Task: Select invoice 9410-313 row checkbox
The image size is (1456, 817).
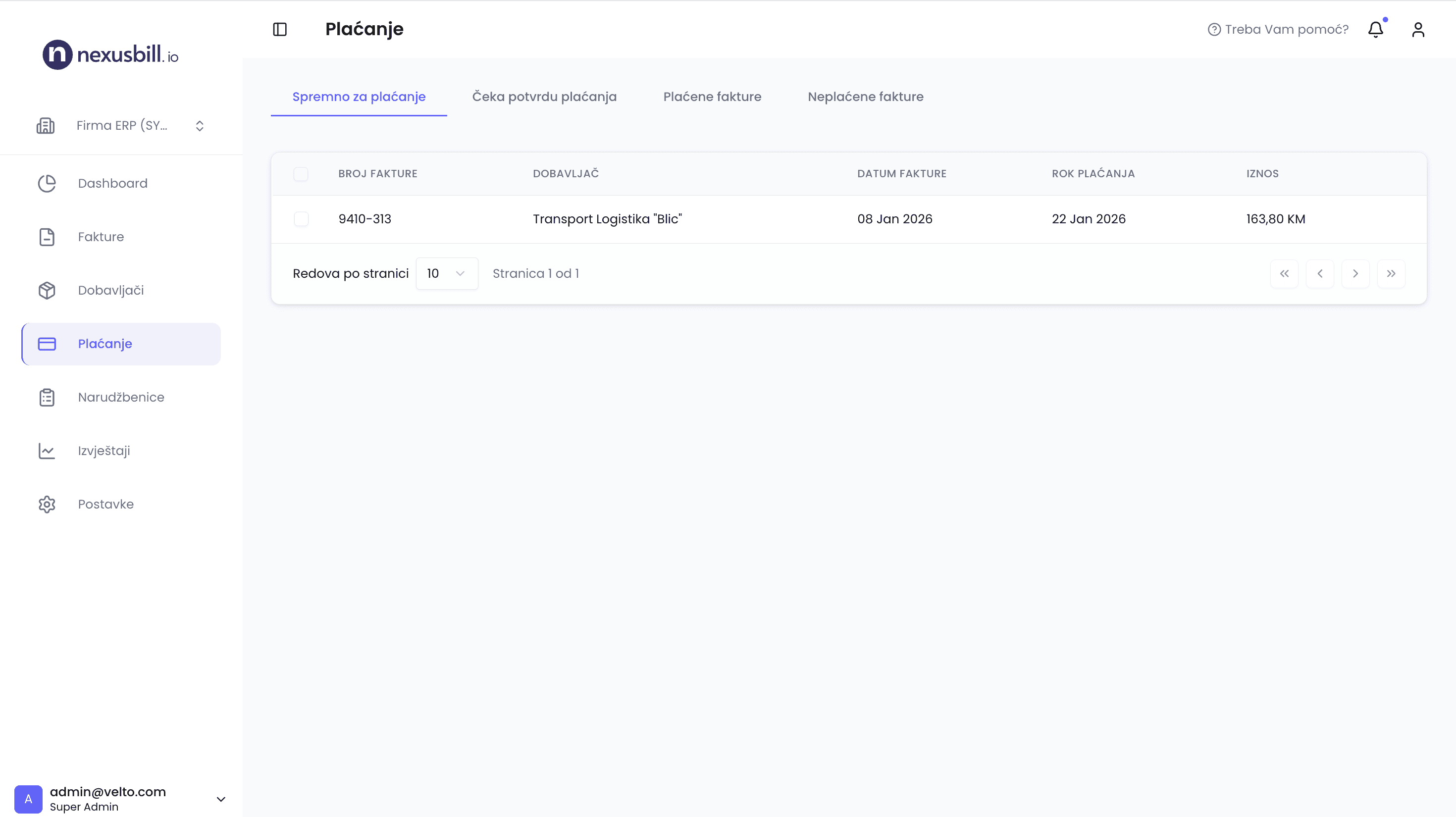Action: pyautogui.click(x=301, y=219)
